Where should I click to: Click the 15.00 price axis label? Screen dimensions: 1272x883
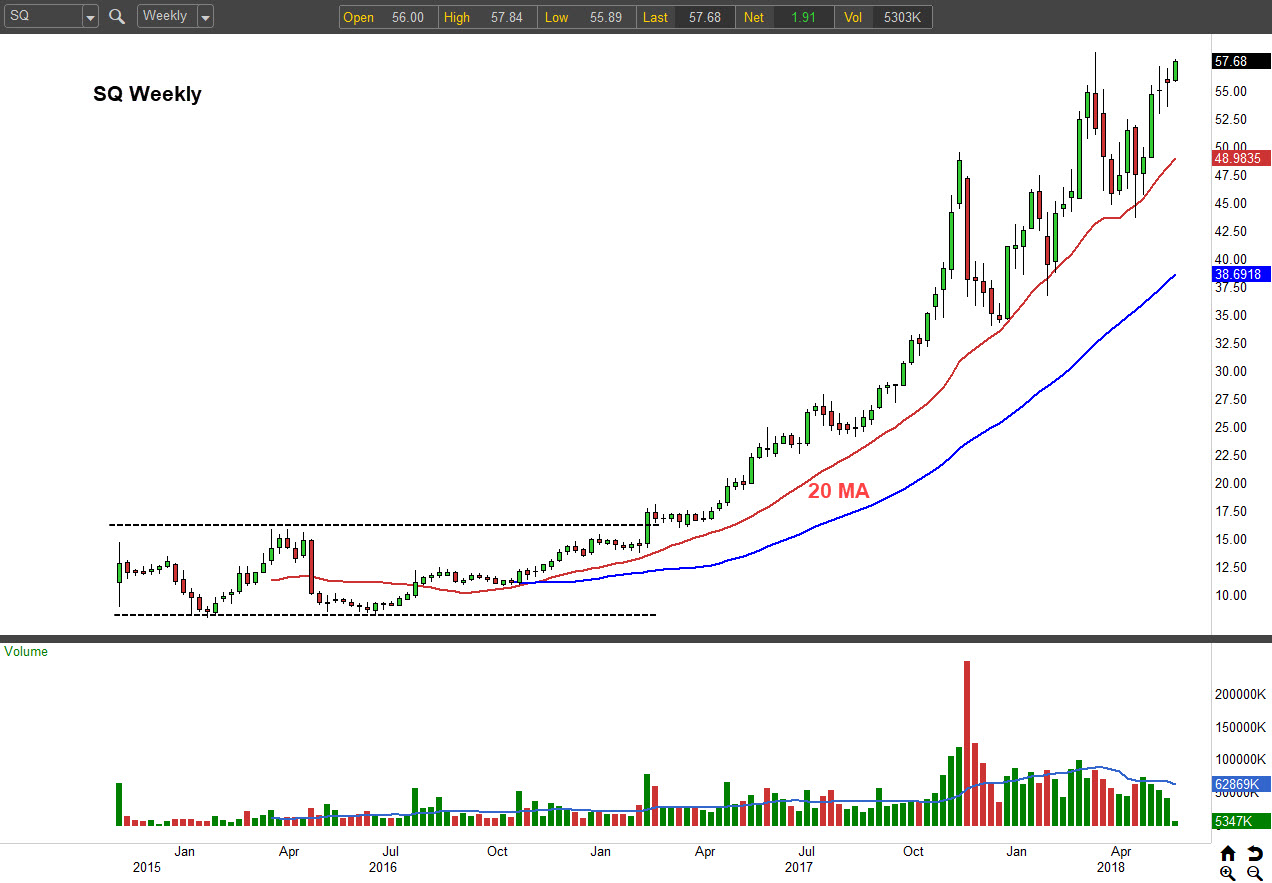pyautogui.click(x=1230, y=539)
